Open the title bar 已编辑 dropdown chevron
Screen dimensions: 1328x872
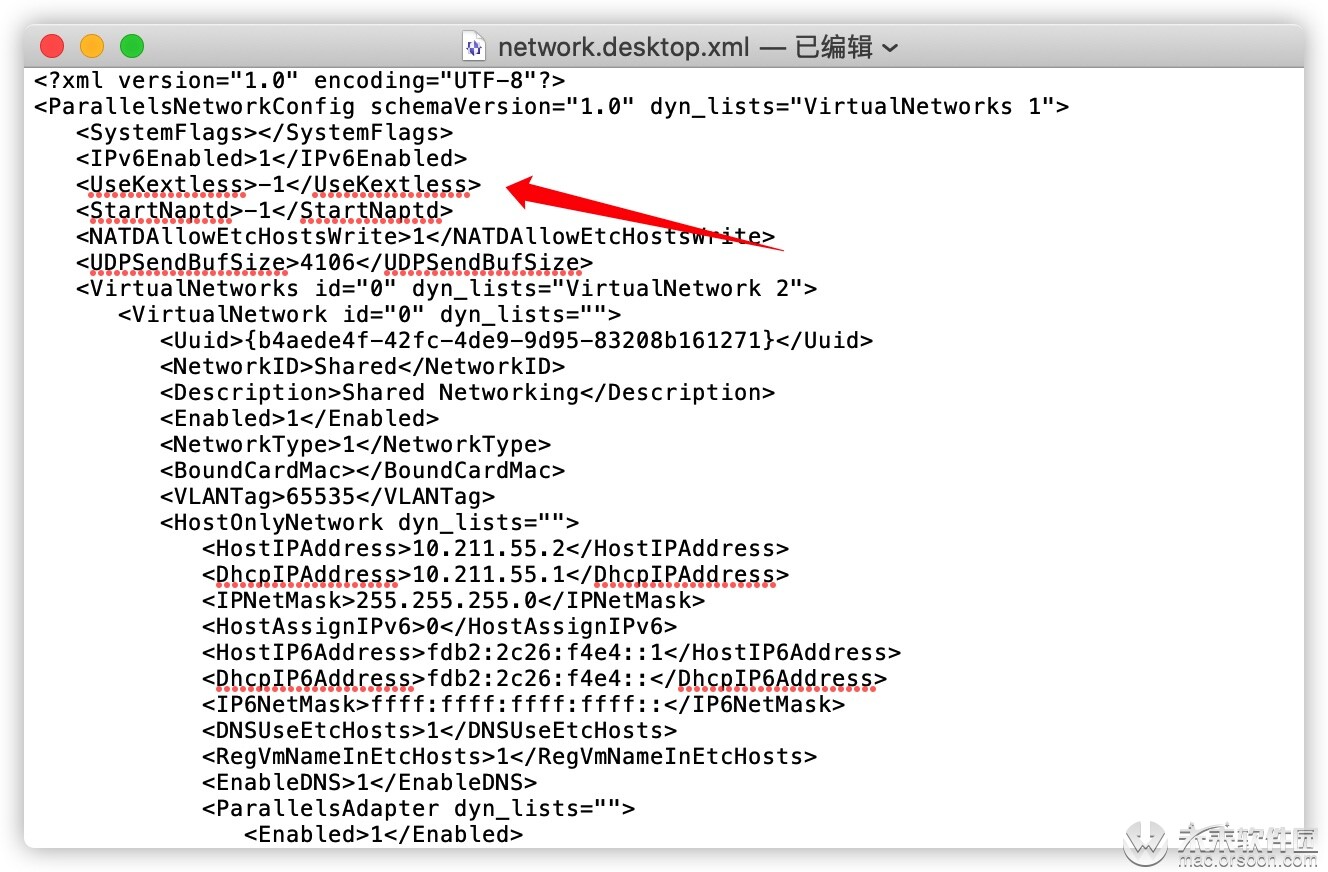pyautogui.click(x=890, y=47)
